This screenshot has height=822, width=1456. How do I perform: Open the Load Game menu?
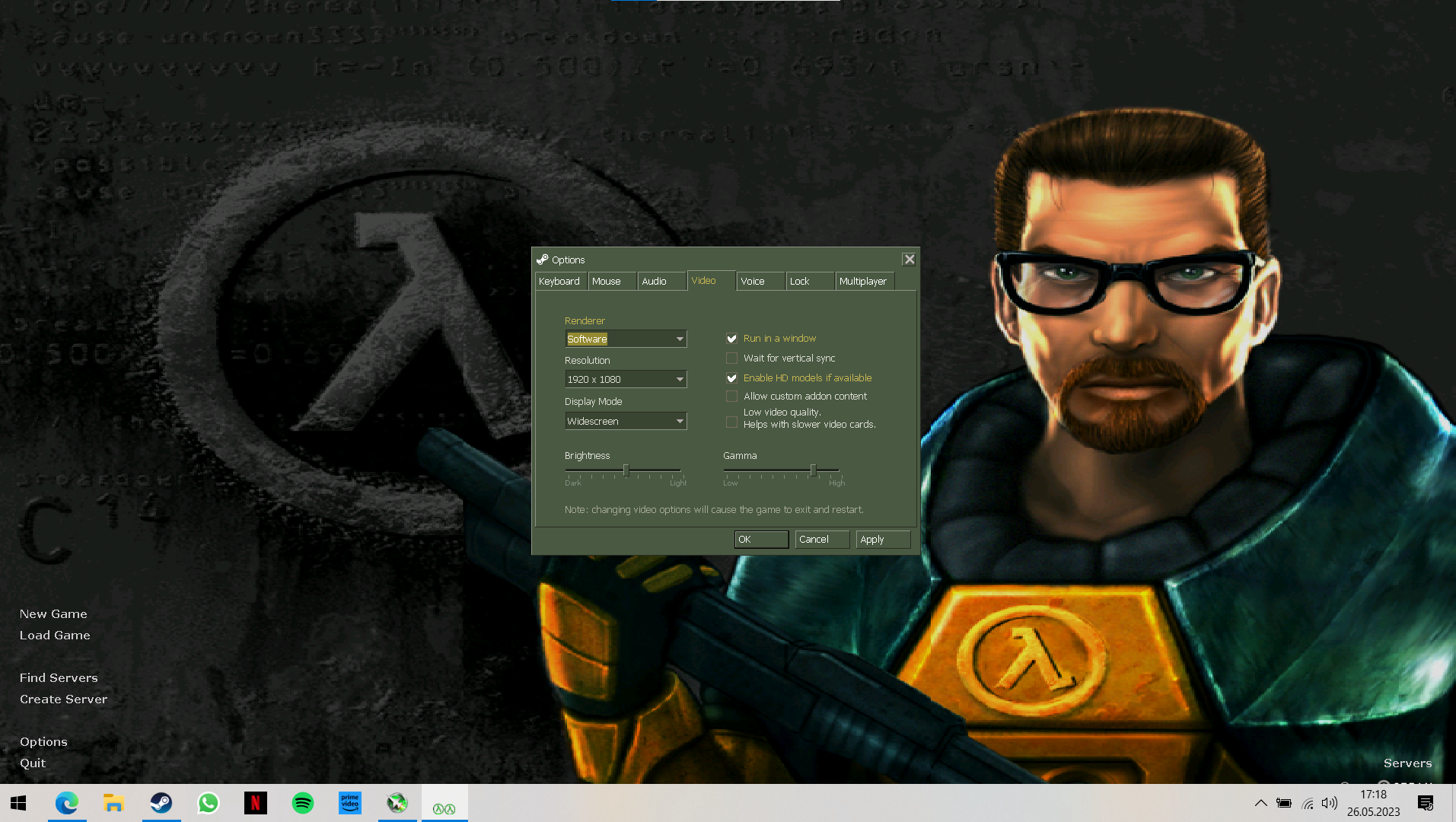[x=55, y=636]
